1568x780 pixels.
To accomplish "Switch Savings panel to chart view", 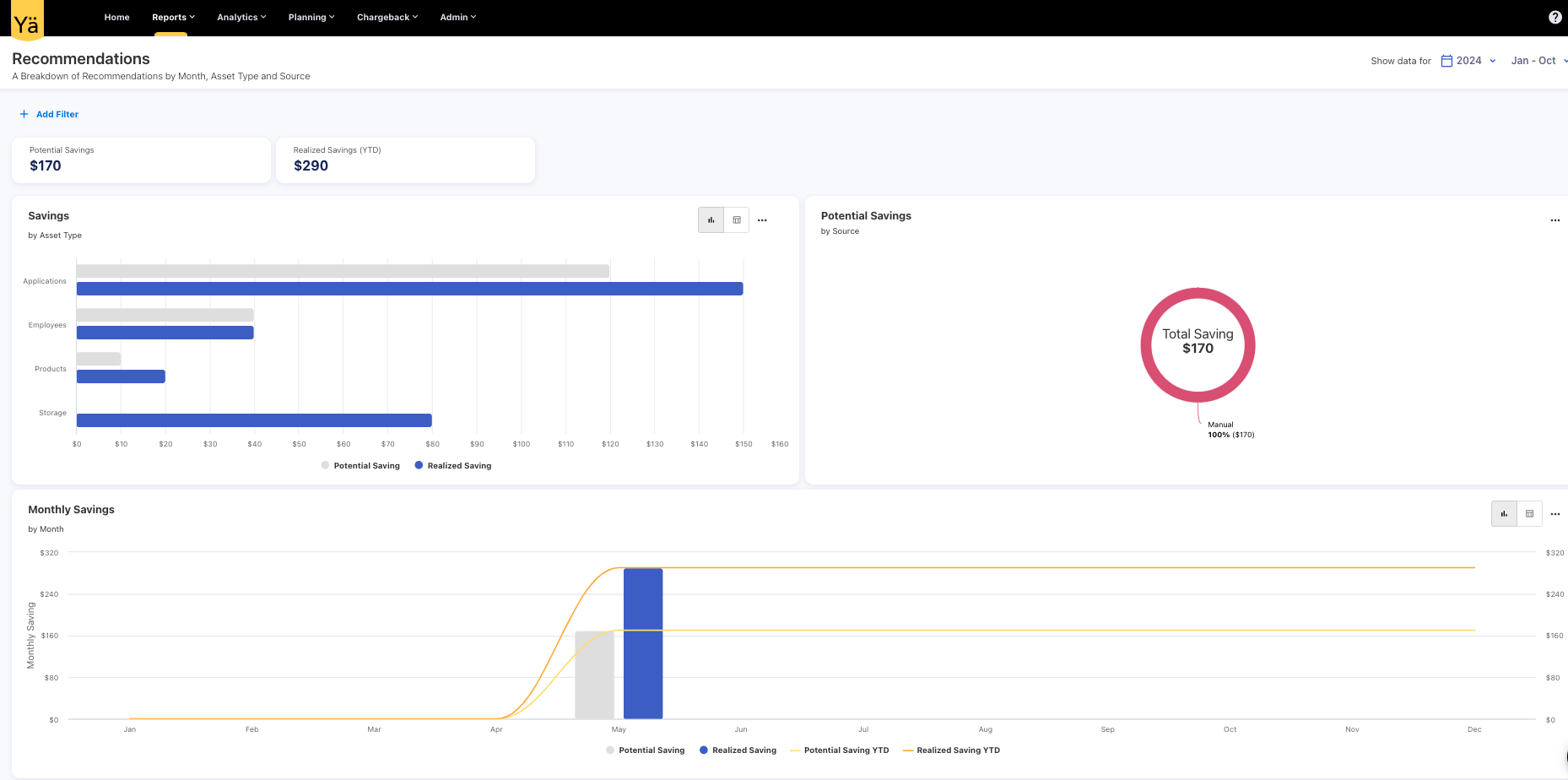I will 711,220.
